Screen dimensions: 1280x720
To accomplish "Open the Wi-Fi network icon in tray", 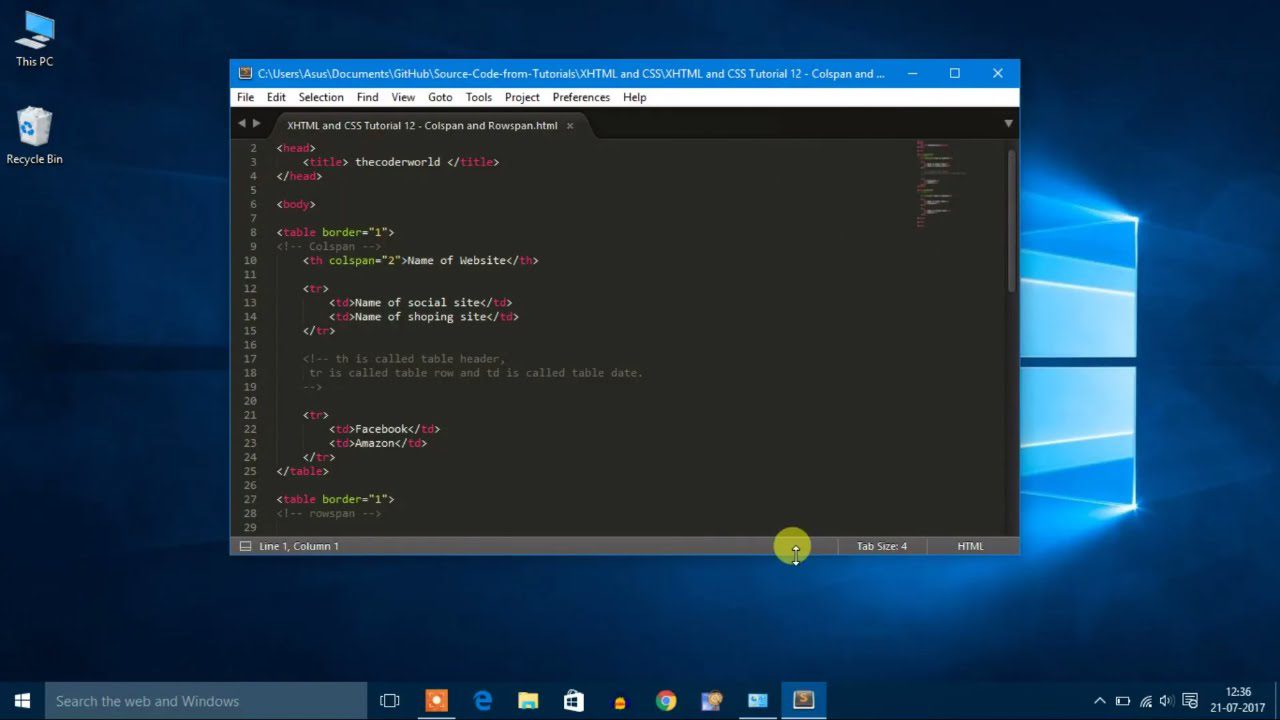I will [1146, 701].
